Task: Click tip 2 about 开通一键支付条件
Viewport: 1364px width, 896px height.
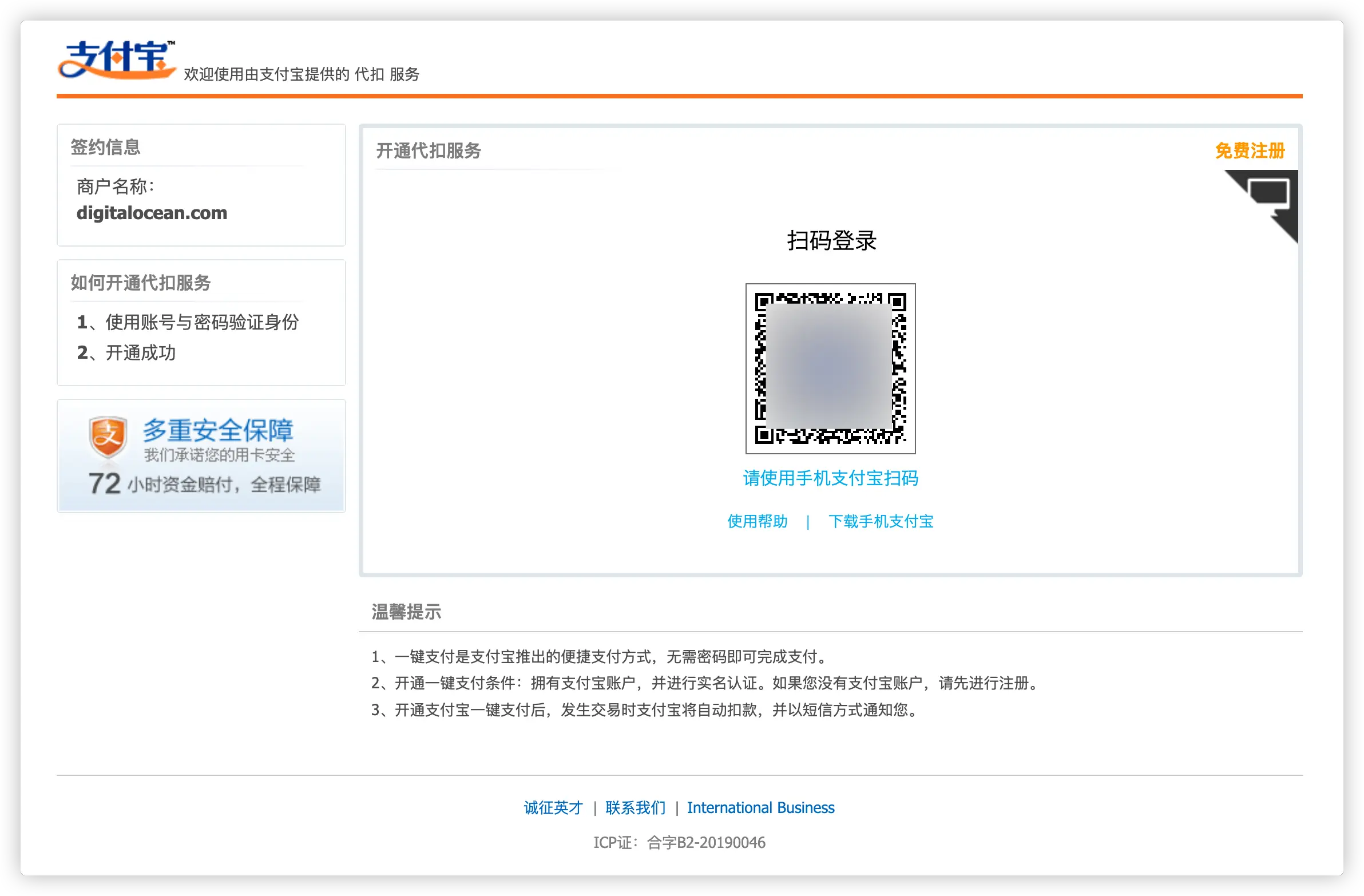Action: (x=705, y=683)
